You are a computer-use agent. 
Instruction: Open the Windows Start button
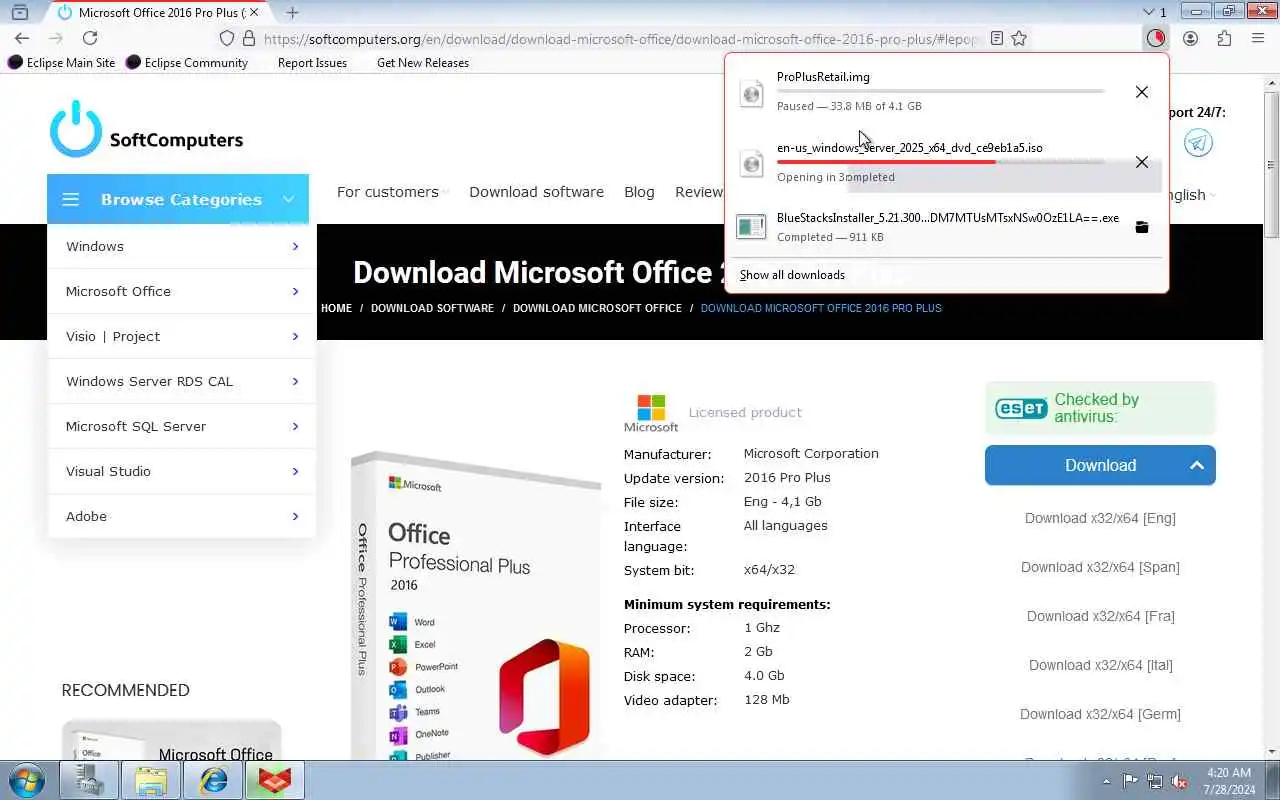click(x=26, y=780)
